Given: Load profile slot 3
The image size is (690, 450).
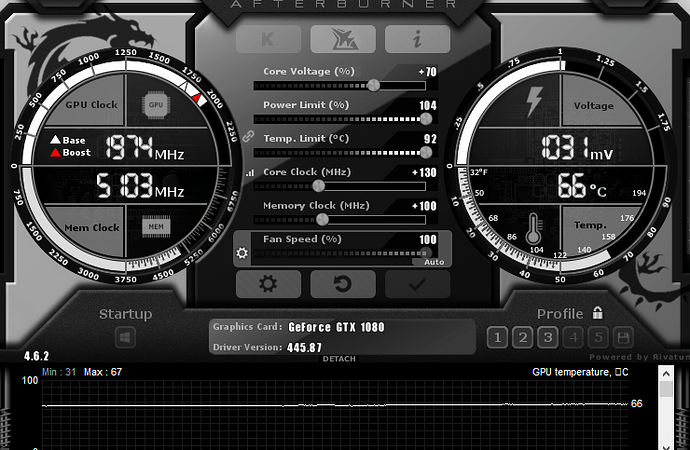Looking at the screenshot, I should pyautogui.click(x=547, y=338).
